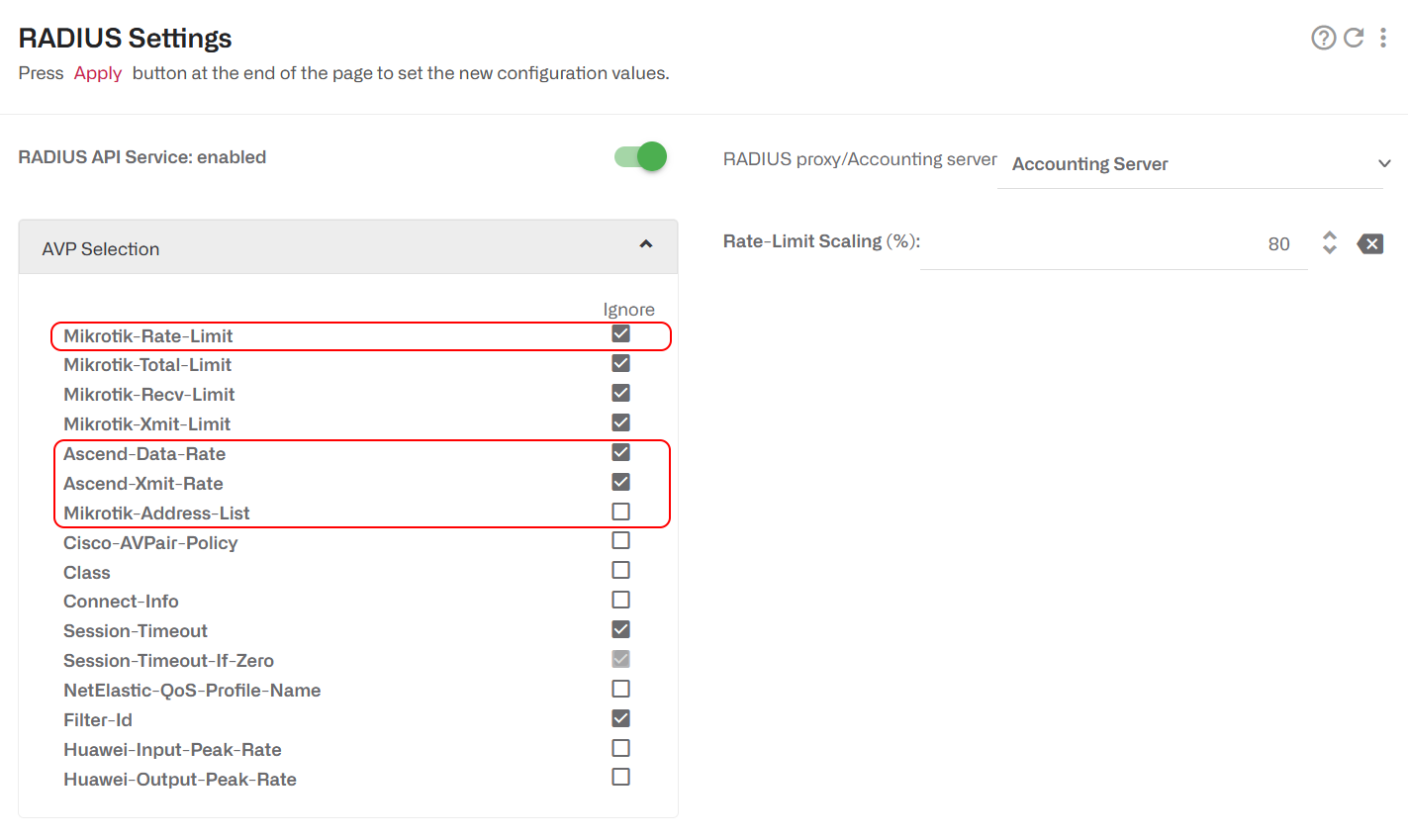Screen dimensions: 1408x840
Task: Click the RADIUS Settings page title
Action: (x=124, y=38)
